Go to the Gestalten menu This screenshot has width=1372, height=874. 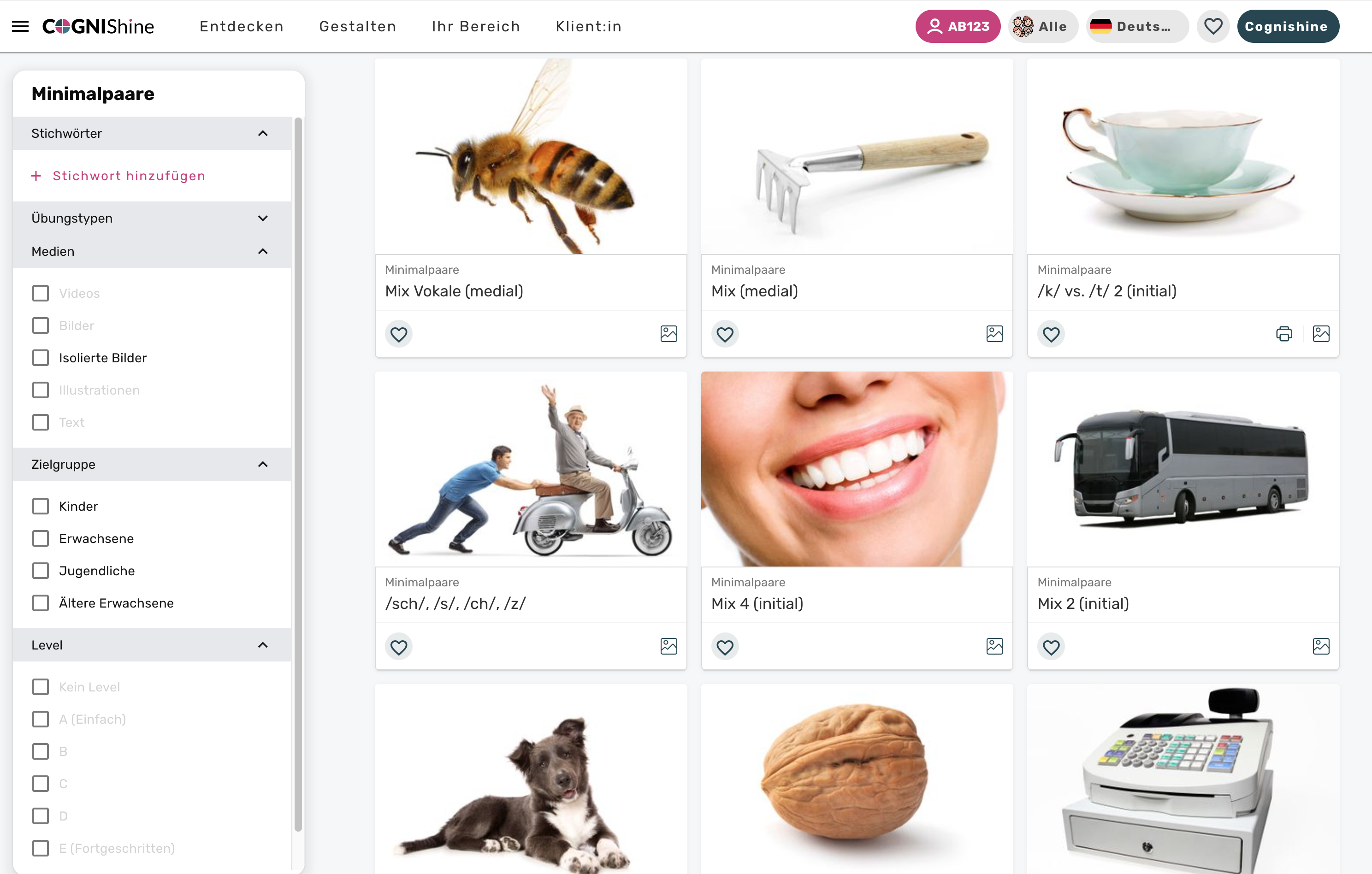pos(358,26)
